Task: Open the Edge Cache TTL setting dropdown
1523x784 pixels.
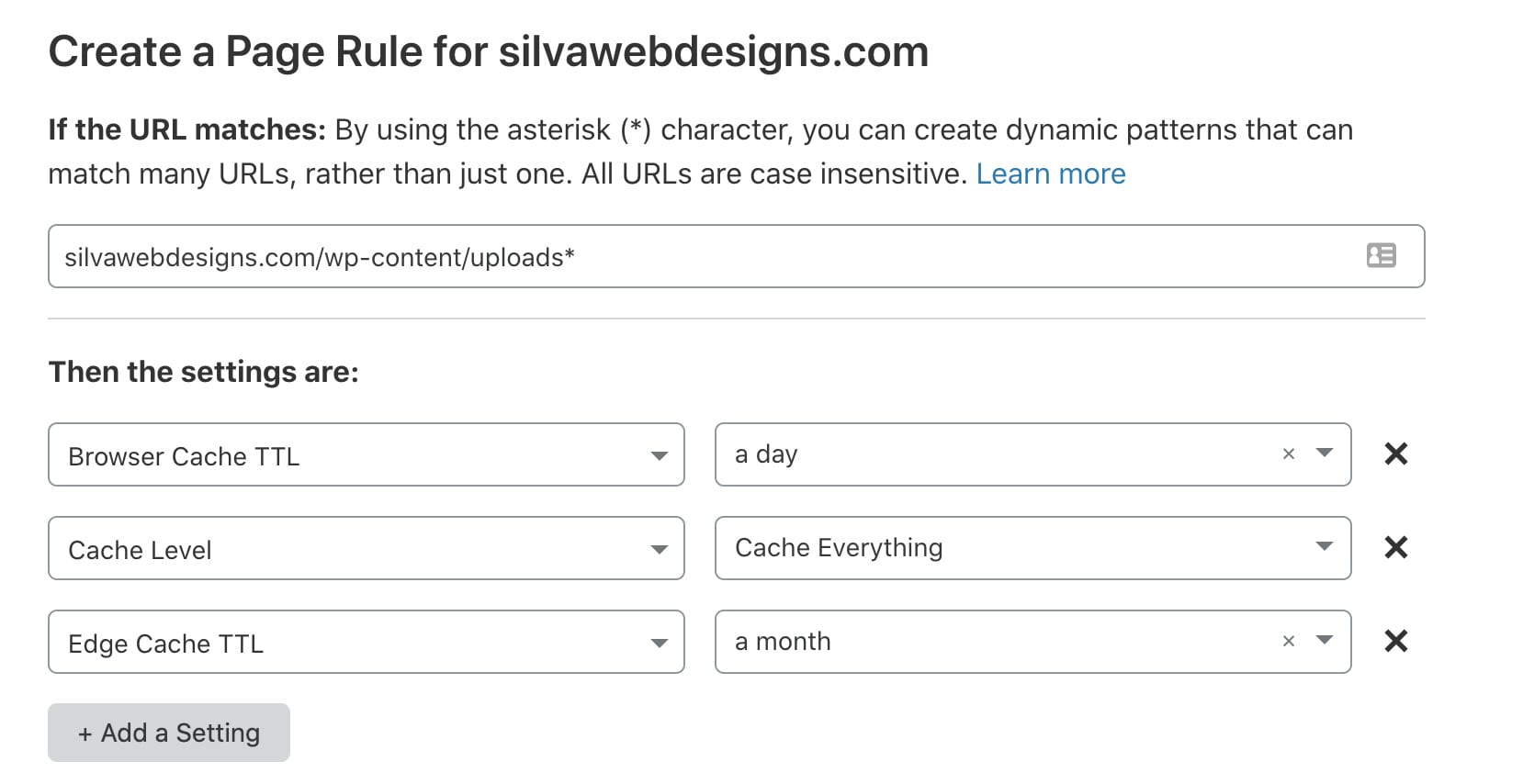Action: click(366, 642)
